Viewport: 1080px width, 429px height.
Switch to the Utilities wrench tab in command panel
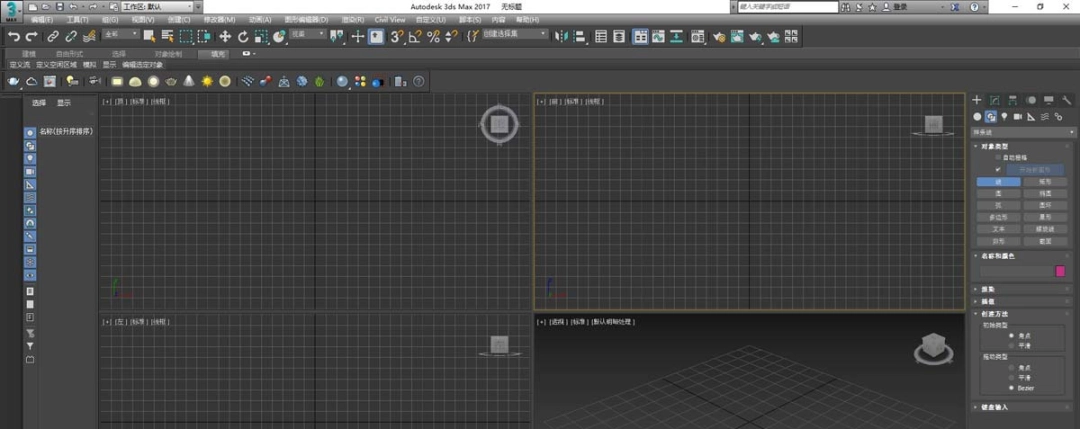tap(1067, 101)
